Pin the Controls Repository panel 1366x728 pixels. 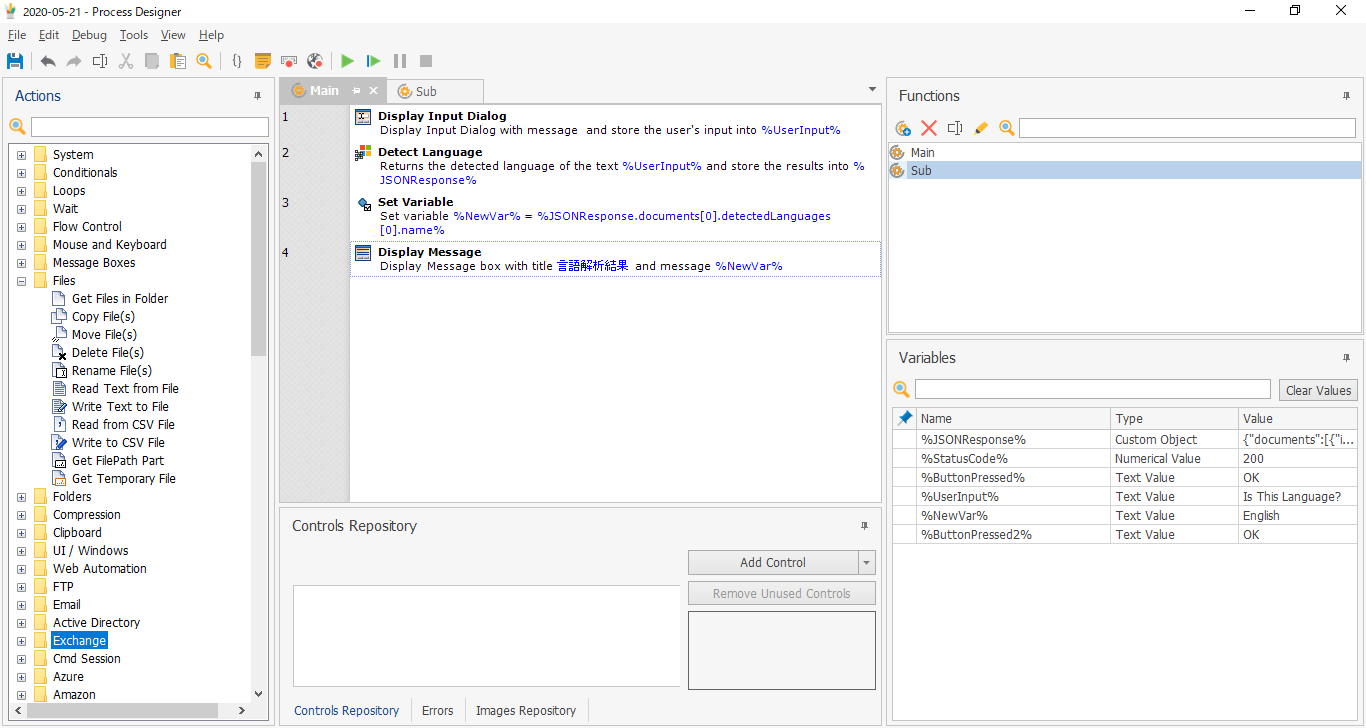click(864, 525)
